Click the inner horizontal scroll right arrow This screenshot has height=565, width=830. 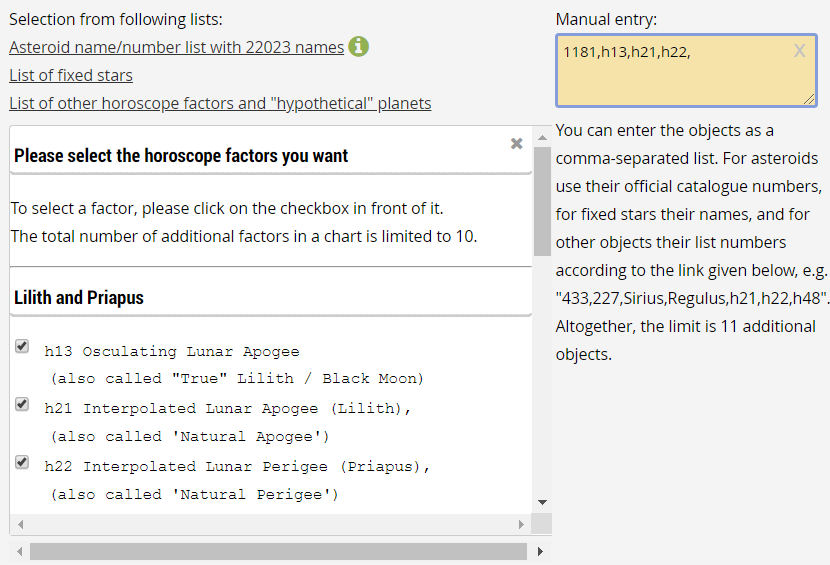521,524
